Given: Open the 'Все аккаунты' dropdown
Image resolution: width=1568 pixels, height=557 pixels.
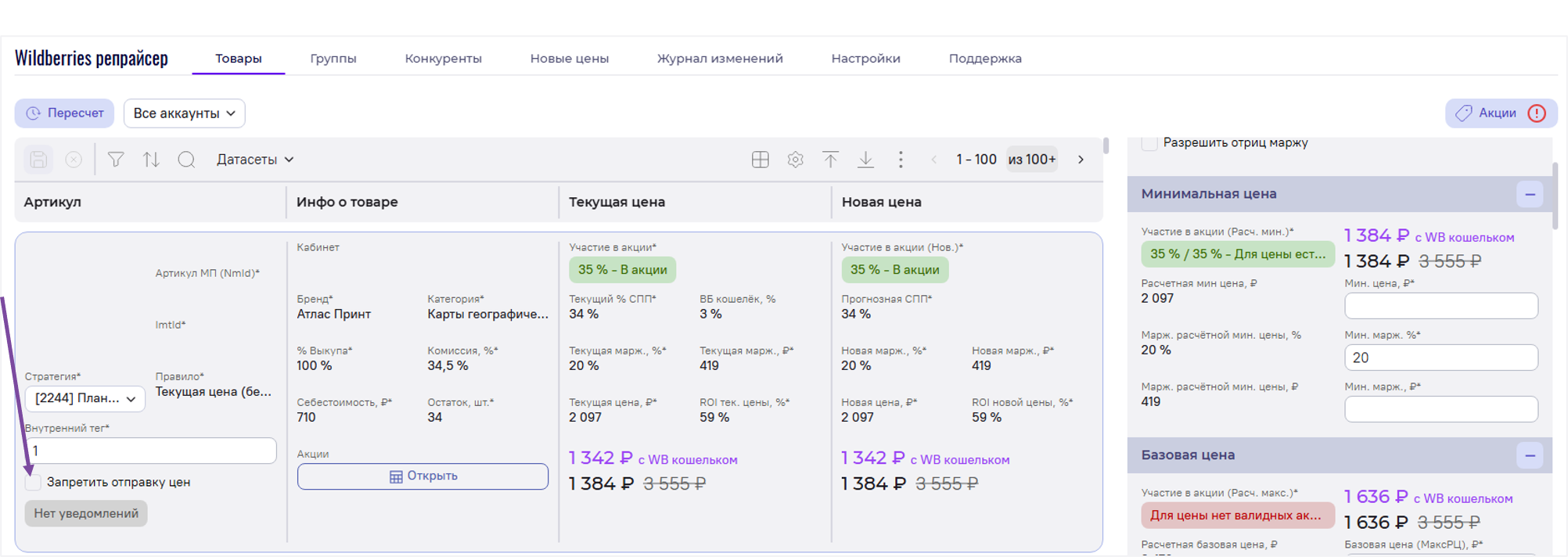Looking at the screenshot, I should point(184,113).
